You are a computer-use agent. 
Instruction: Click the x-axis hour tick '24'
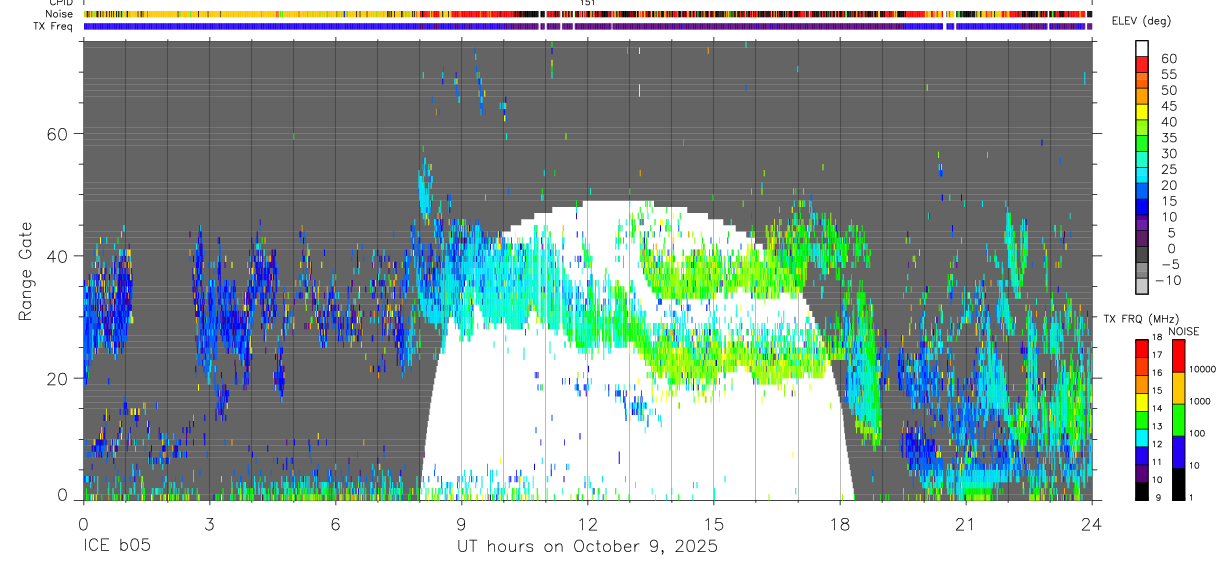tap(1091, 524)
